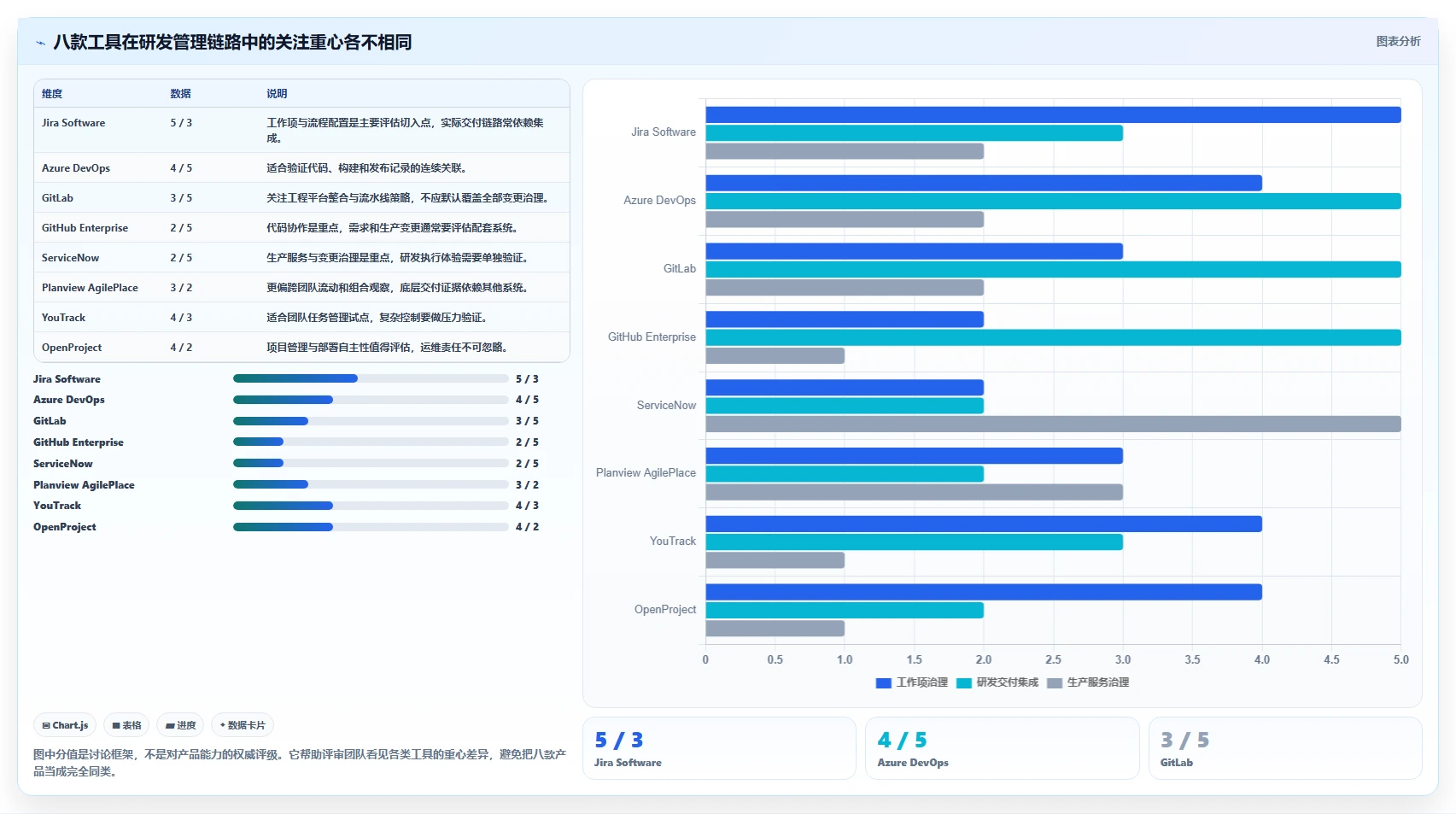The height and width of the screenshot is (814, 1456).
Task: Click the YouTrack progress bar
Action: 371,506
